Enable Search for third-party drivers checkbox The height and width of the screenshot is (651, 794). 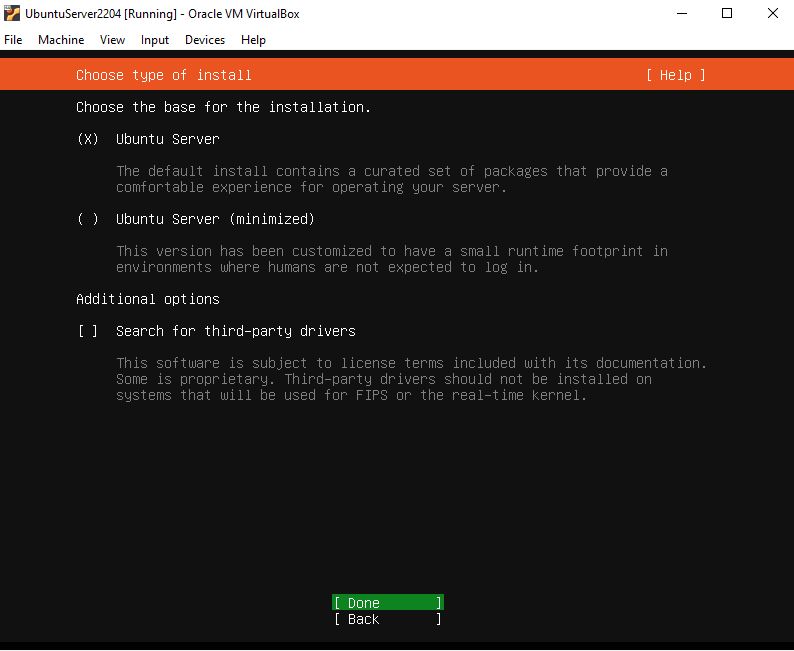tap(88, 331)
